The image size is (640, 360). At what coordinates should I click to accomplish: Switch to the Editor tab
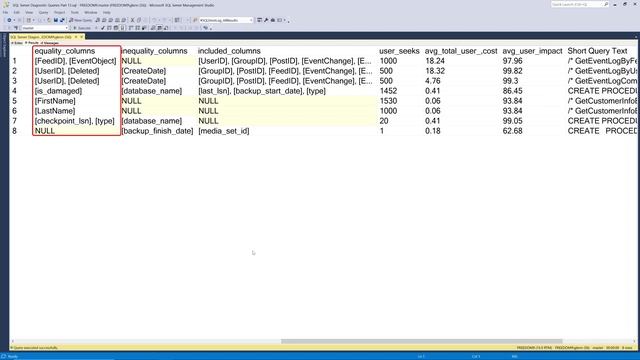tap(17, 43)
